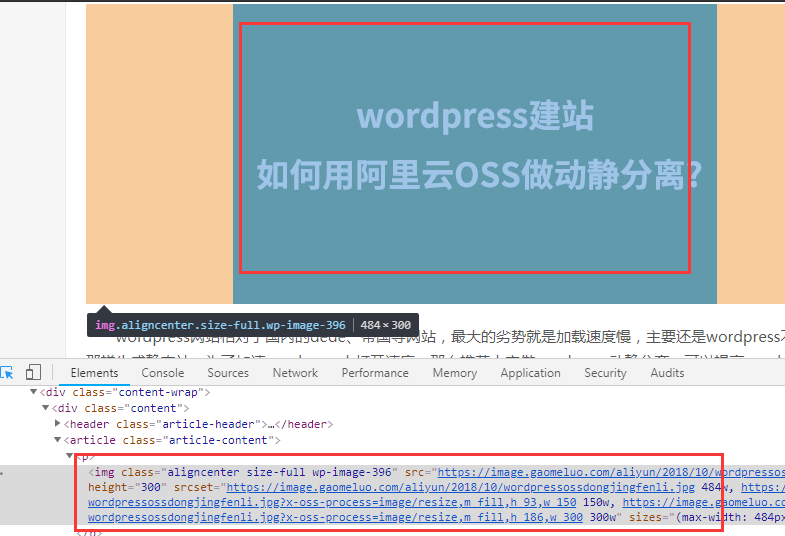Open the Console tab
785x536 pixels.
coord(163,373)
